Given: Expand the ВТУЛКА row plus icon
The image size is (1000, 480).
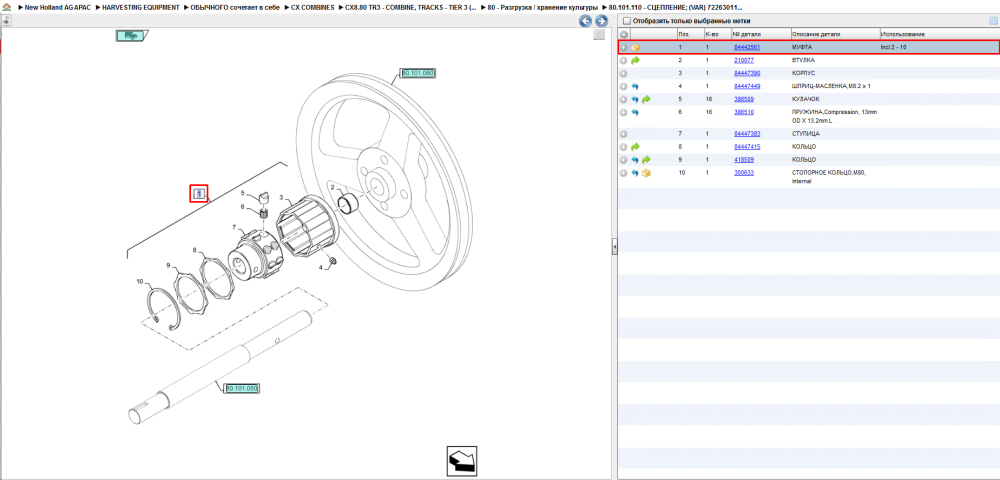Looking at the screenshot, I should pyautogui.click(x=624, y=61).
